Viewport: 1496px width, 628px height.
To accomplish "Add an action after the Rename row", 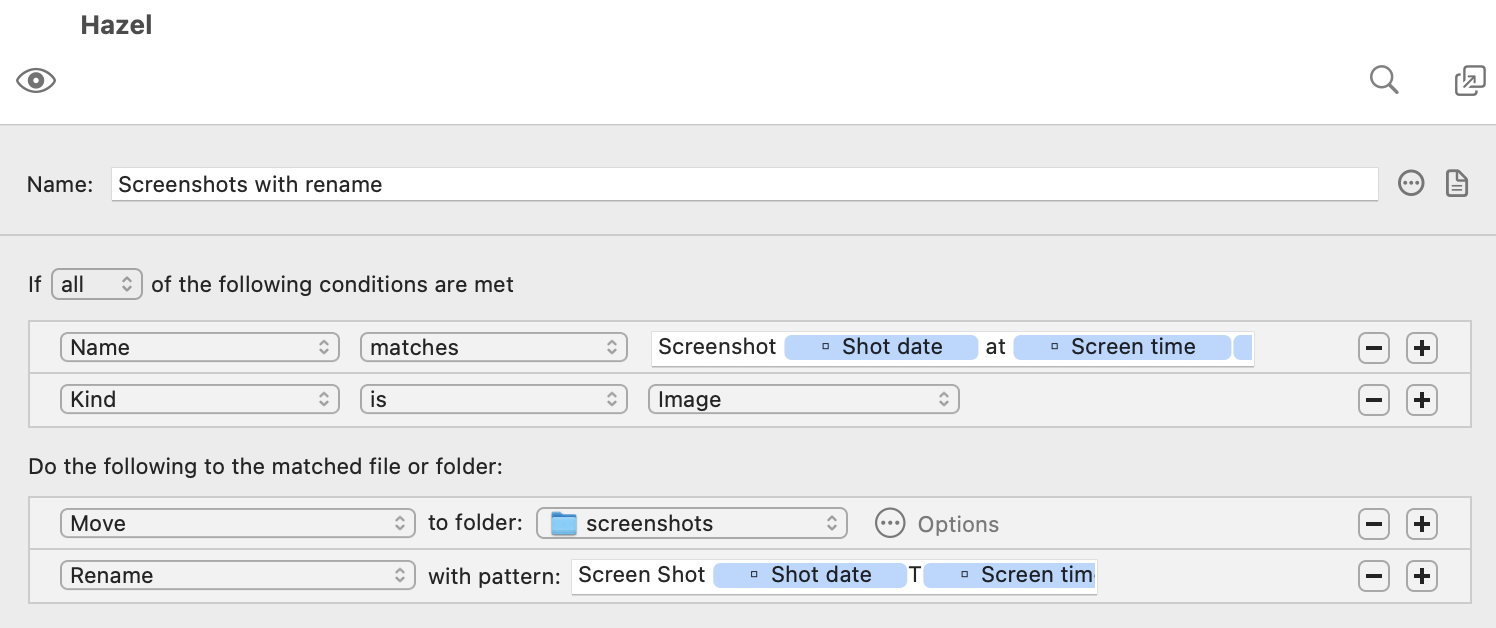I will click(1421, 576).
